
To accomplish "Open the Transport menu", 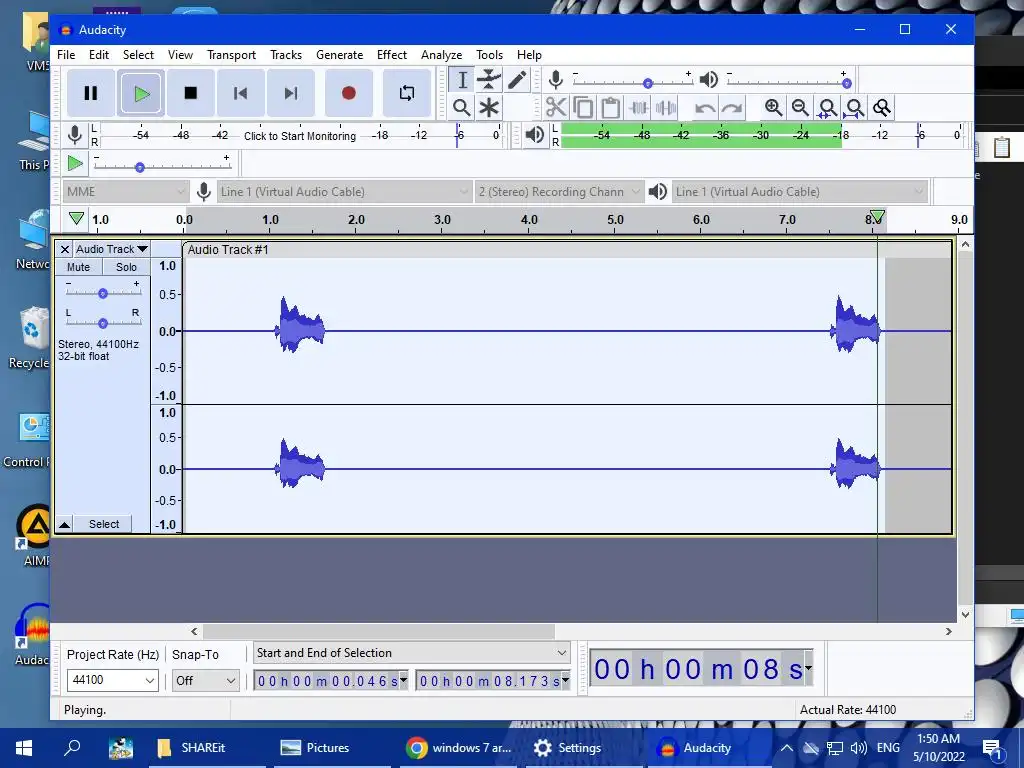I will point(231,55).
